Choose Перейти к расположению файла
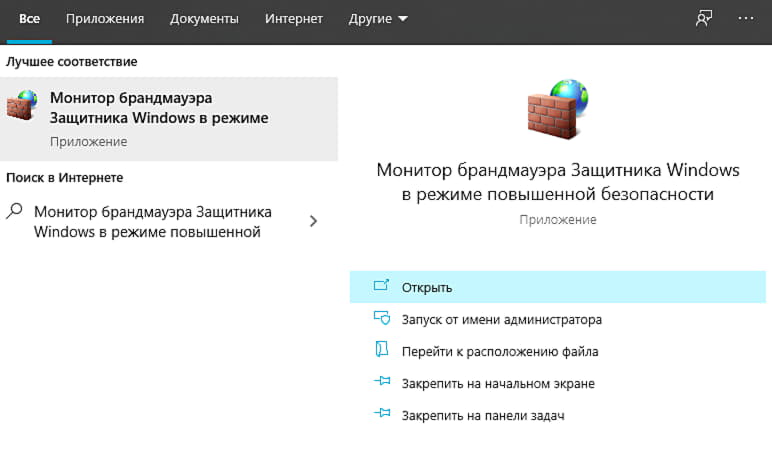The width and height of the screenshot is (772, 454). (x=500, y=352)
